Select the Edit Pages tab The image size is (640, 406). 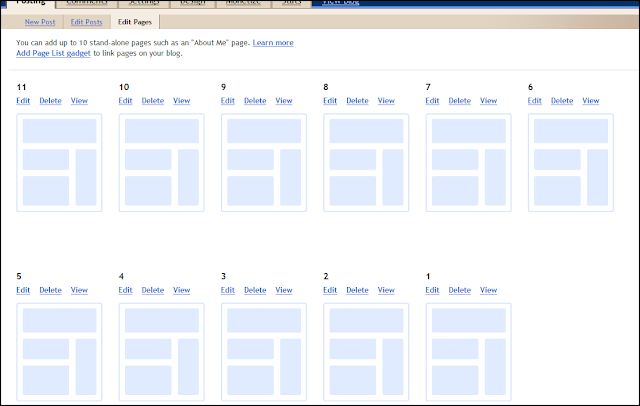click(x=135, y=22)
